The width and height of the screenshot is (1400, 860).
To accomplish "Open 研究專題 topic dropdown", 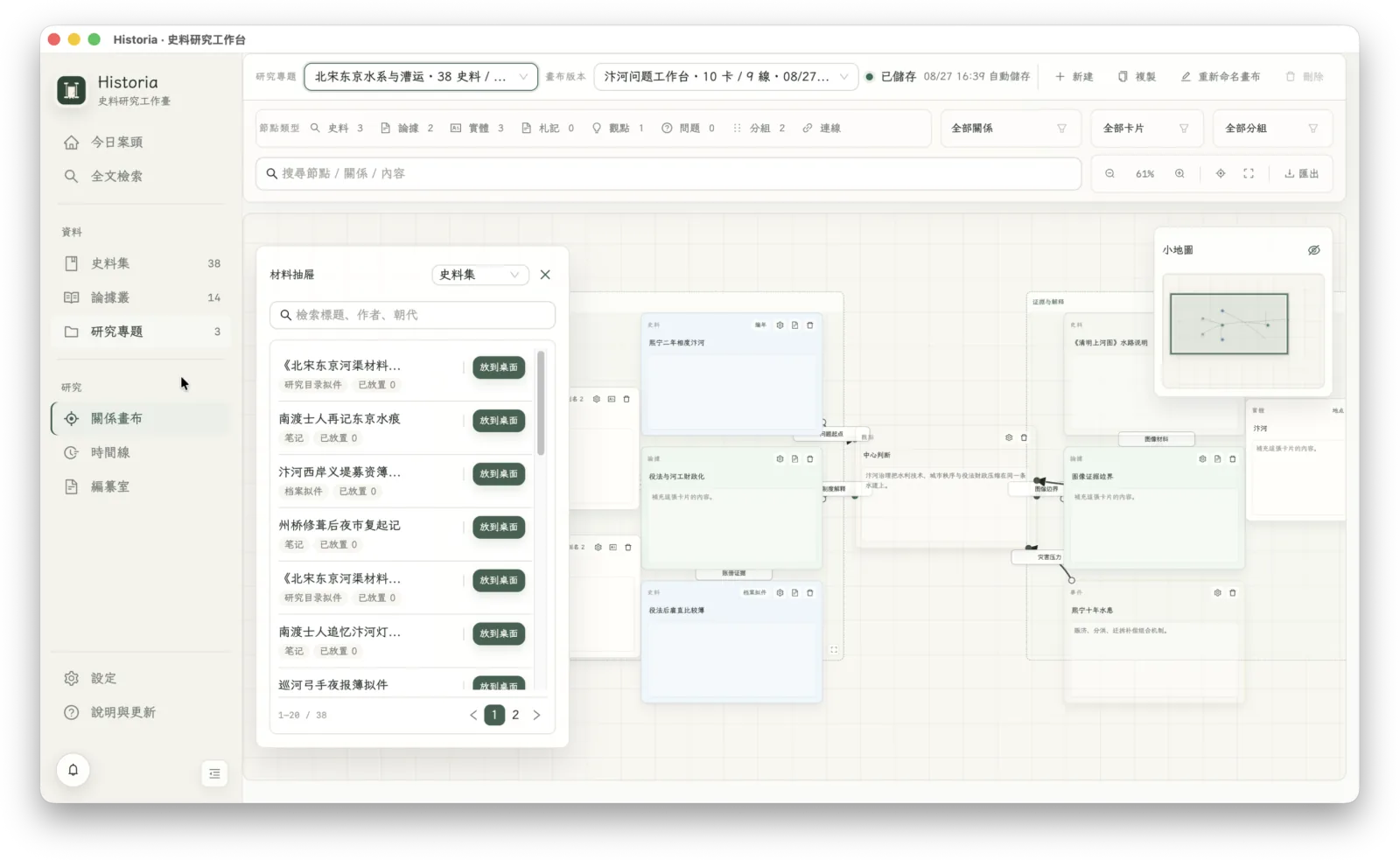I will [421, 76].
